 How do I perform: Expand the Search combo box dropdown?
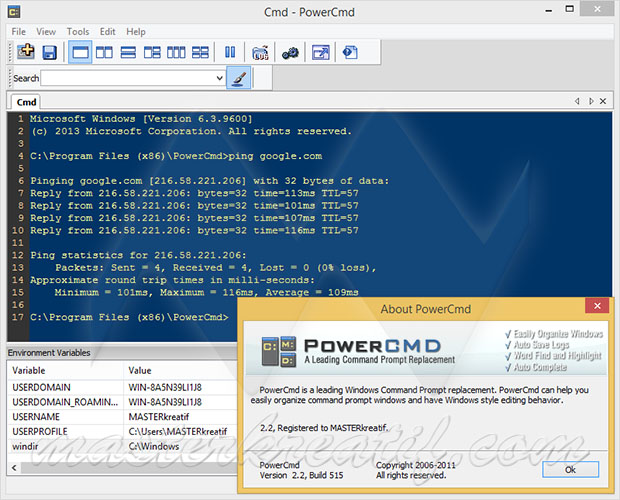point(219,78)
